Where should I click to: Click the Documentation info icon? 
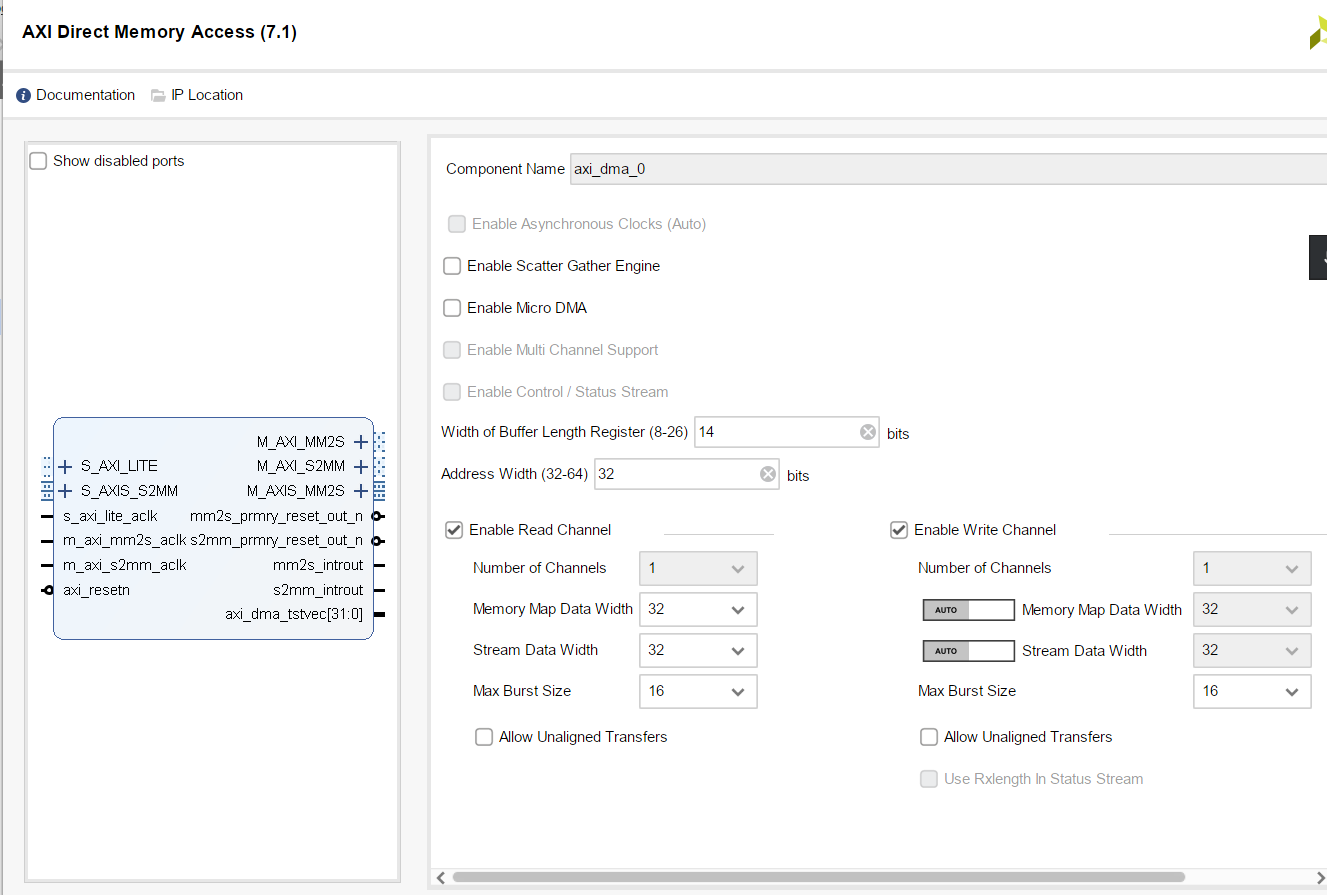(24, 96)
